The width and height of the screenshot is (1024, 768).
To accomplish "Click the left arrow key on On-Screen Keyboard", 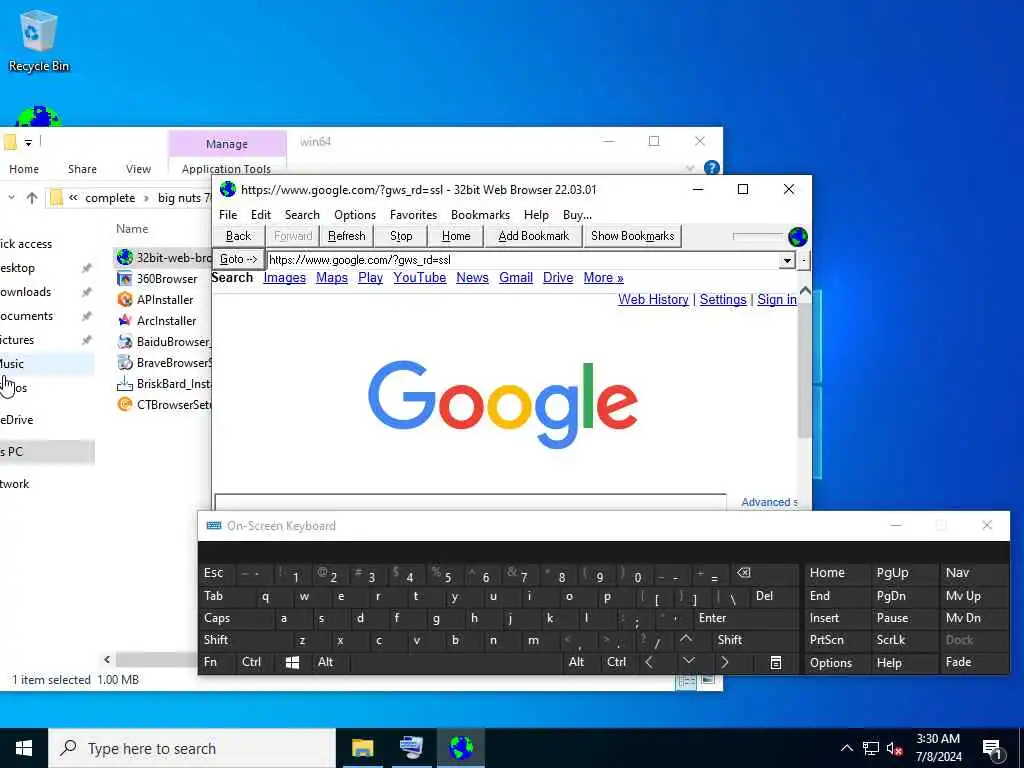I will 648,662.
